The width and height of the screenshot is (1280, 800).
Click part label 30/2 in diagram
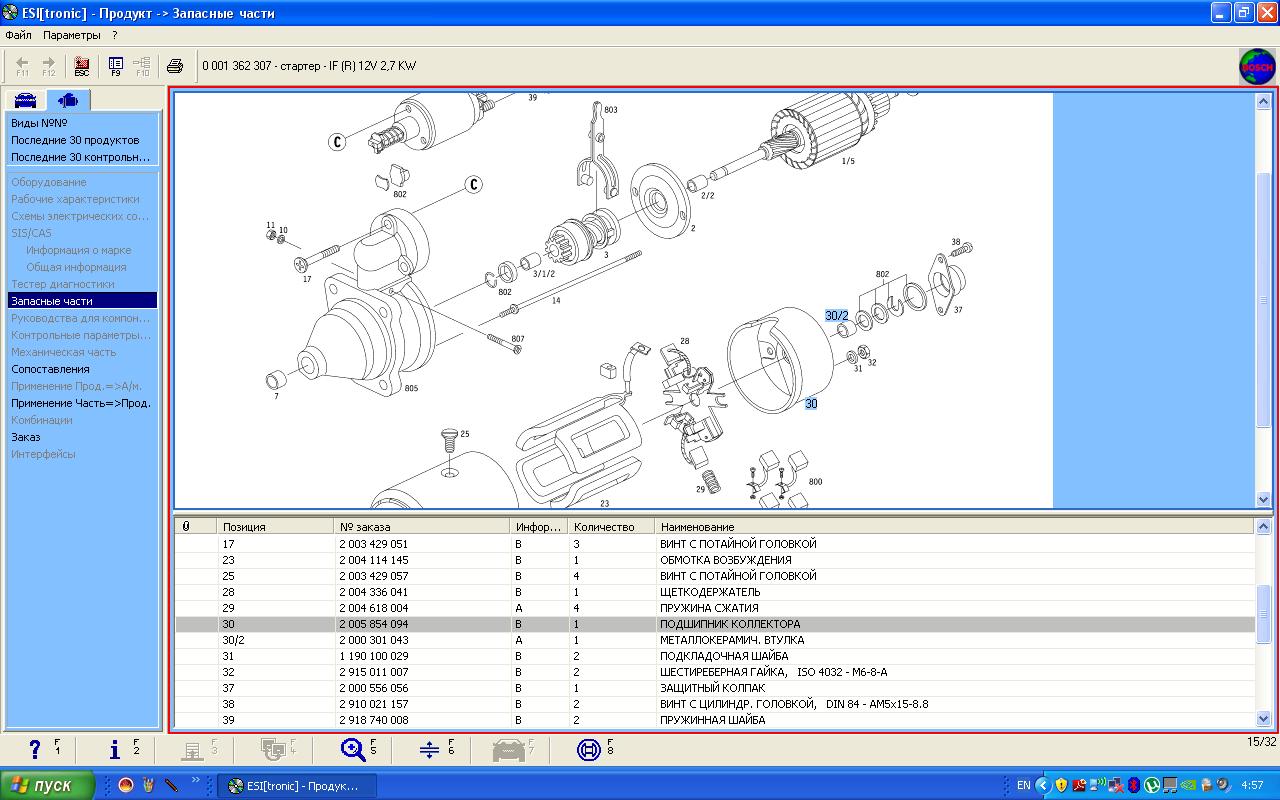click(x=836, y=316)
